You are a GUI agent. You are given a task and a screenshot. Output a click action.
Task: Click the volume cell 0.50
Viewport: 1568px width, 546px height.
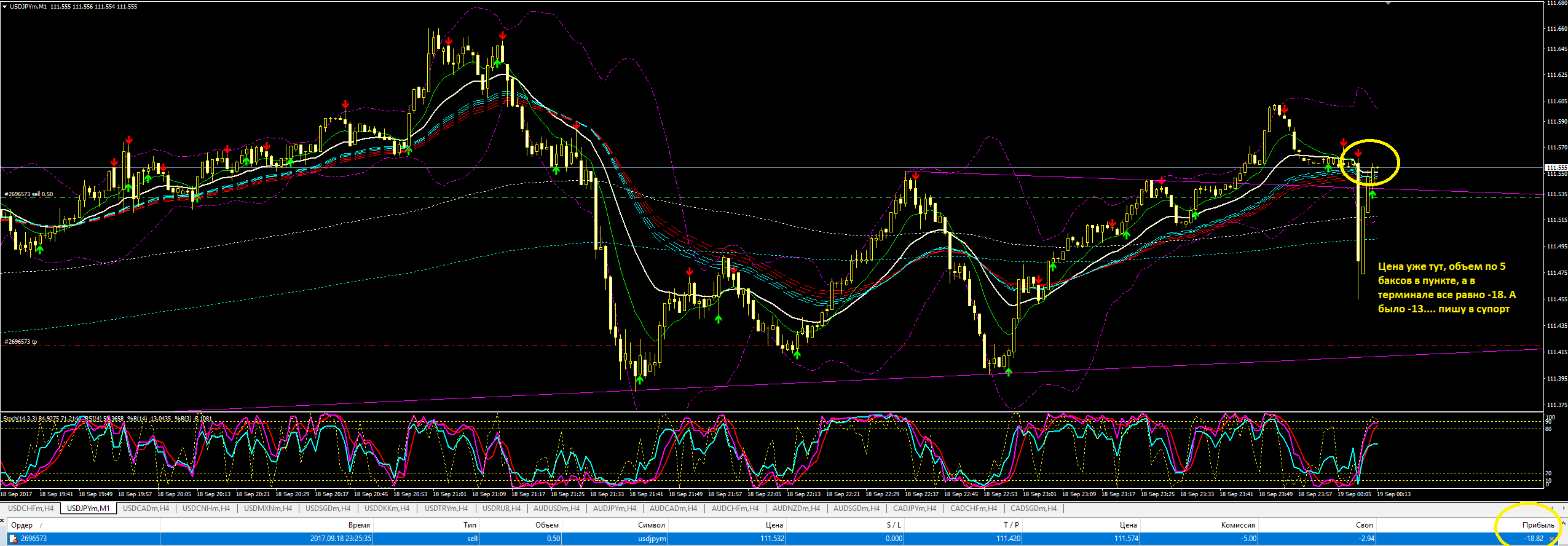553,539
